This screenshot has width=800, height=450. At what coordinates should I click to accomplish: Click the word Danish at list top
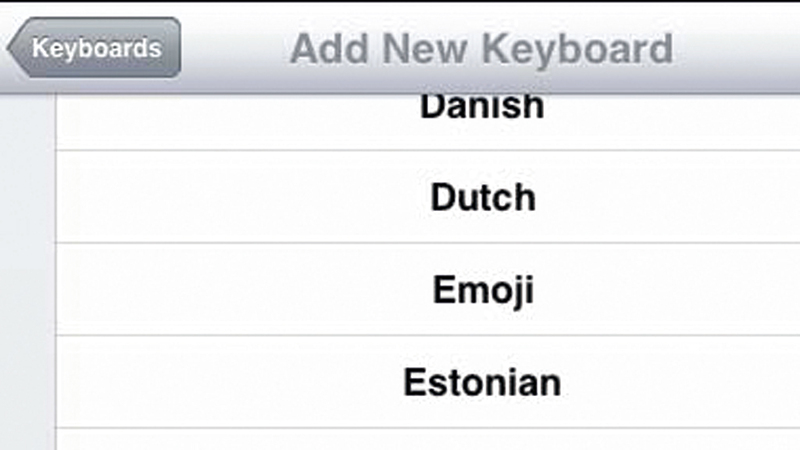(x=482, y=108)
